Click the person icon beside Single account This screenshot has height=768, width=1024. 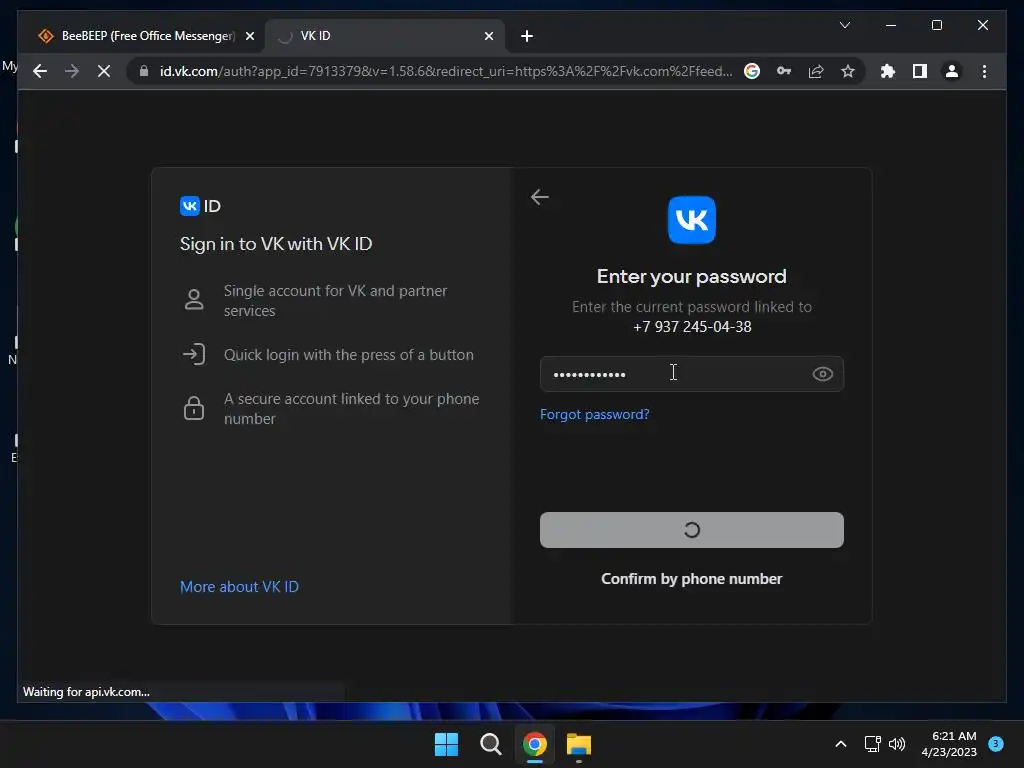[x=194, y=300]
